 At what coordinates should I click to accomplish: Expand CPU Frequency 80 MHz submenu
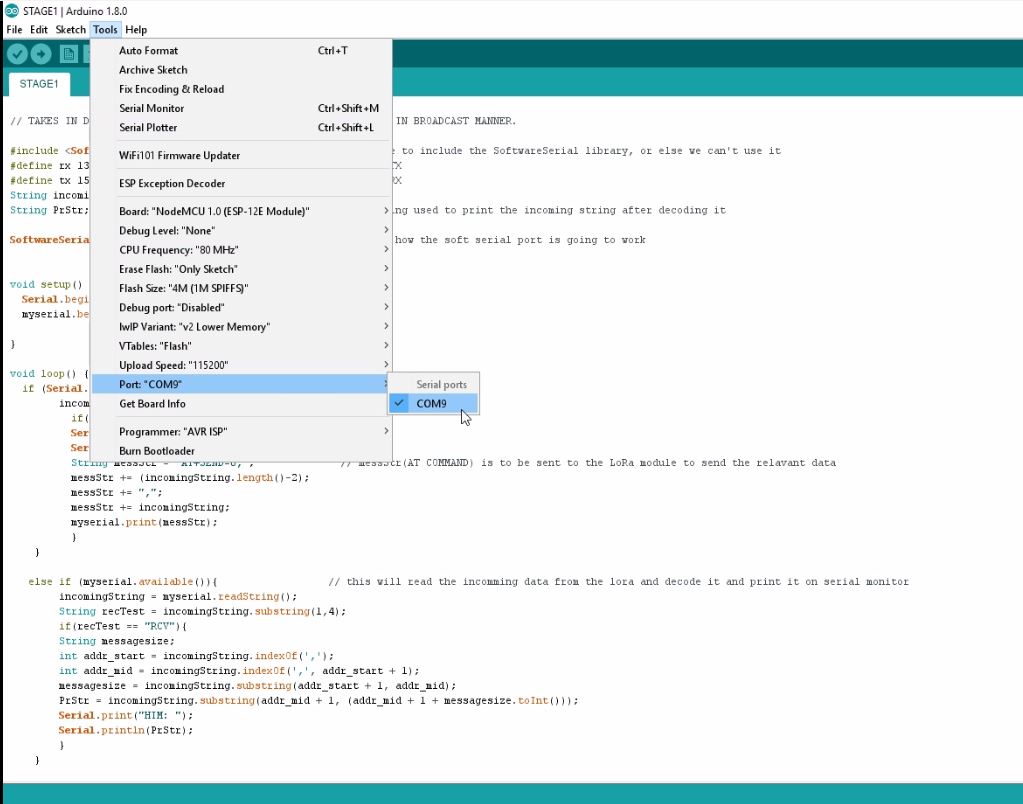coord(241,250)
